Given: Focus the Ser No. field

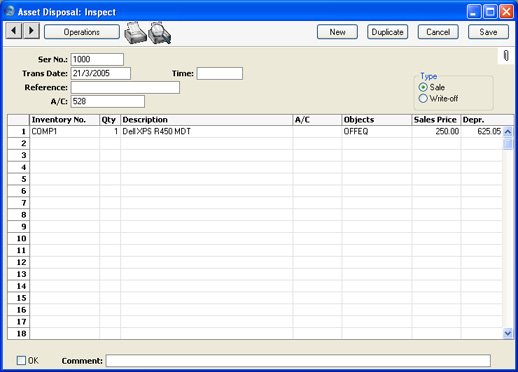Looking at the screenshot, I should tap(97, 59).
